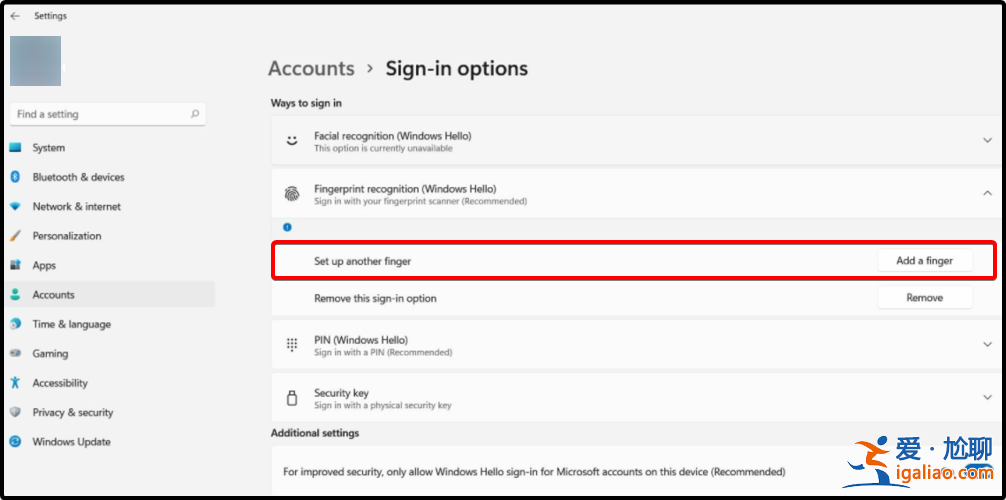Click the Apps sidebar icon

(15, 265)
